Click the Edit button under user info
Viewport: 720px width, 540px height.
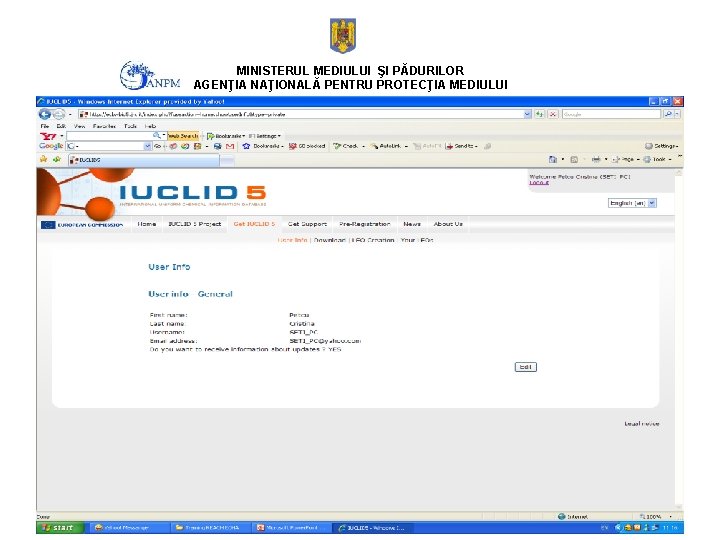tap(525, 367)
